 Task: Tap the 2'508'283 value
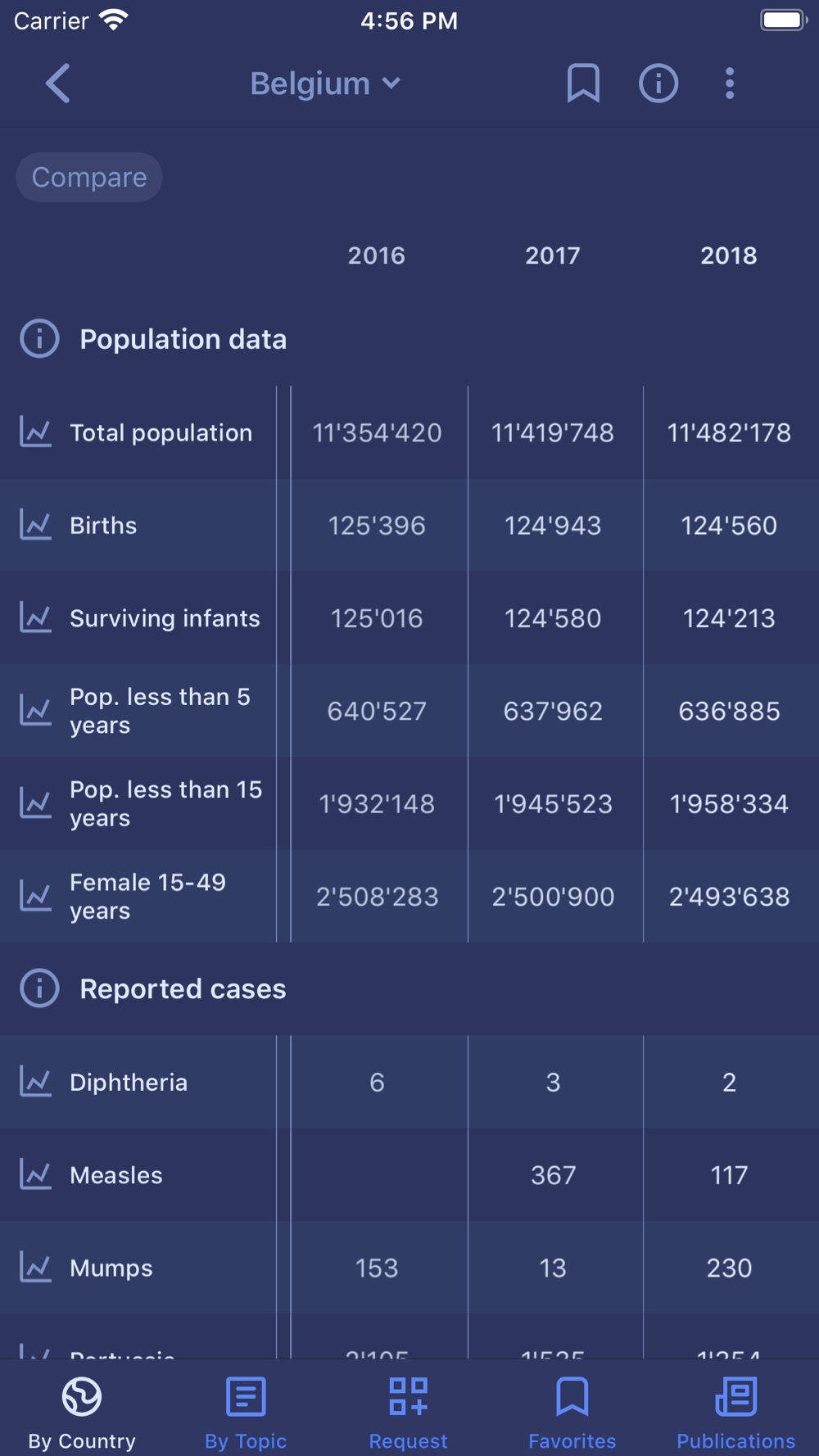(377, 897)
